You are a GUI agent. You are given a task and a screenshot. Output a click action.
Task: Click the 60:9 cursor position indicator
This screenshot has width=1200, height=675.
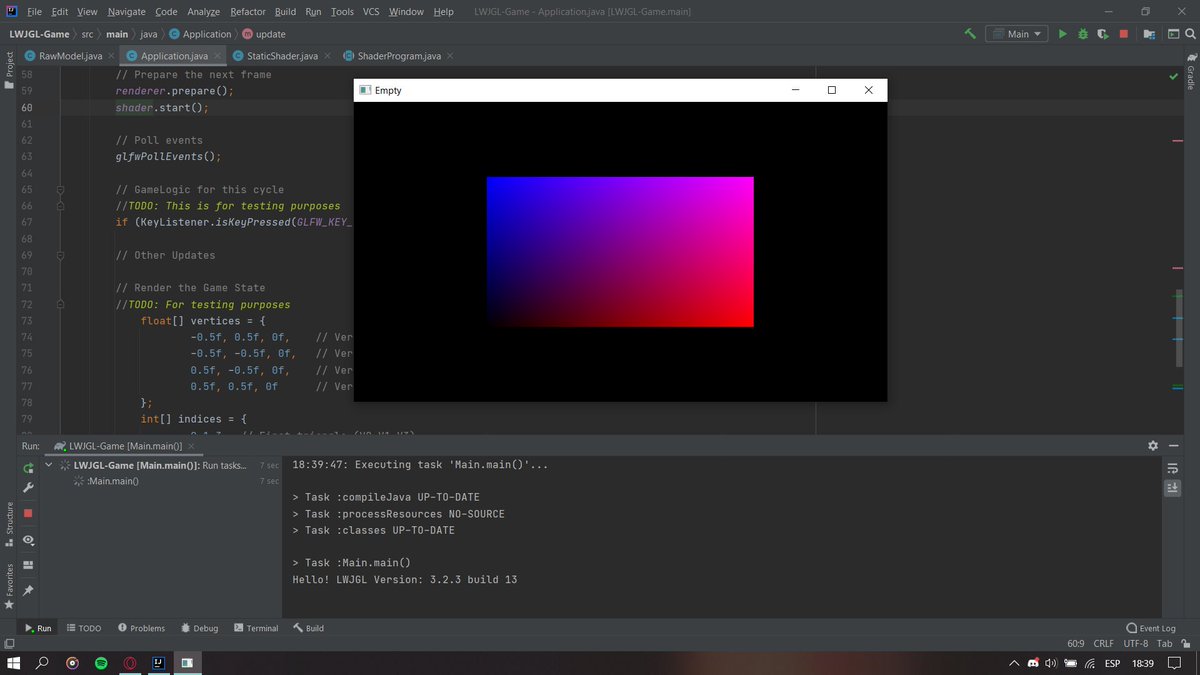[1074, 644]
